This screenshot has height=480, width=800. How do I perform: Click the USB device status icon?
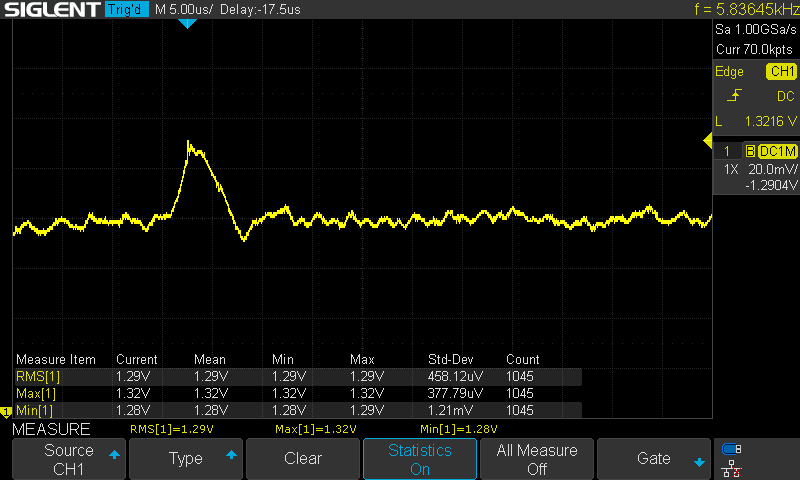pyautogui.click(x=732, y=449)
